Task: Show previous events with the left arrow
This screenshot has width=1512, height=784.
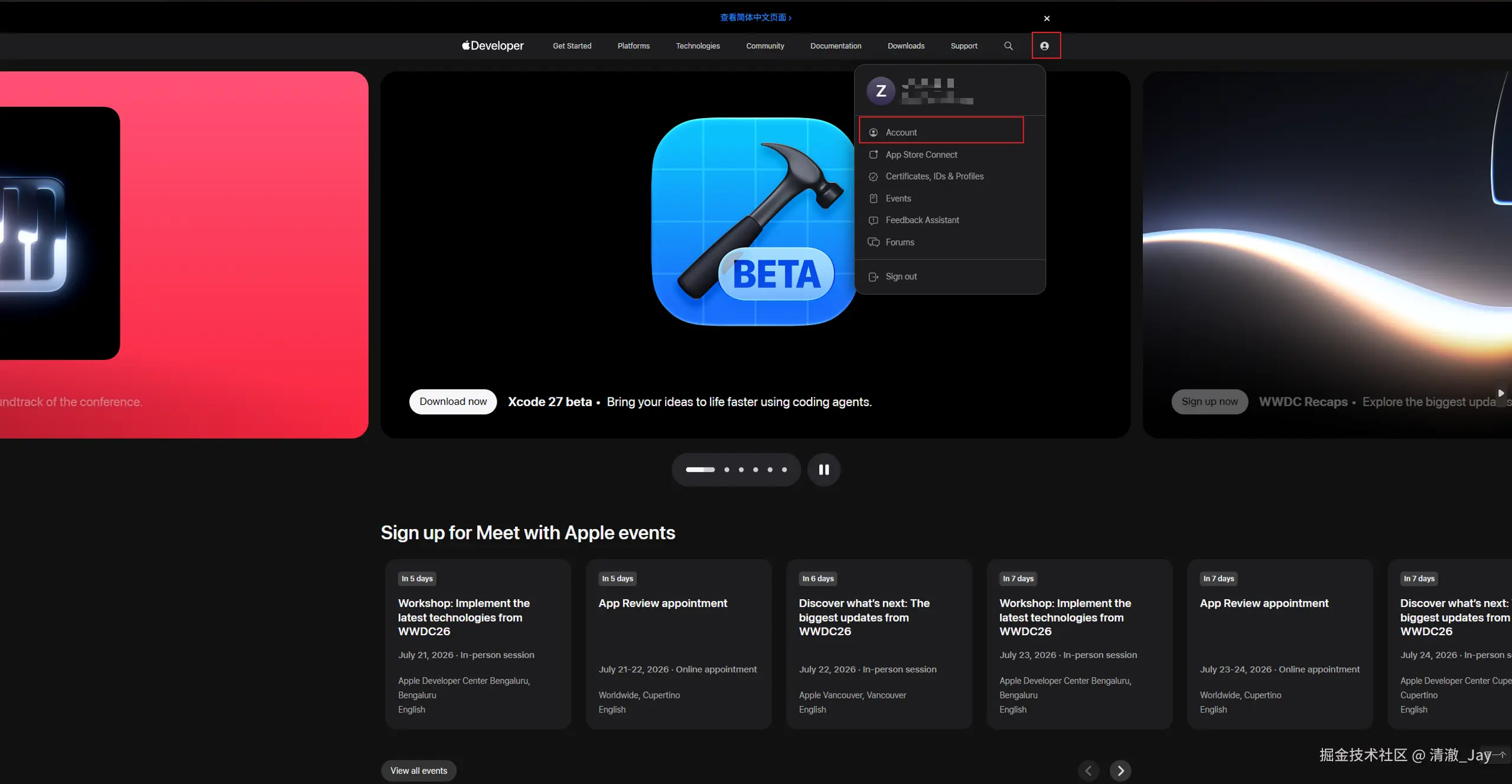Action: click(x=1089, y=770)
